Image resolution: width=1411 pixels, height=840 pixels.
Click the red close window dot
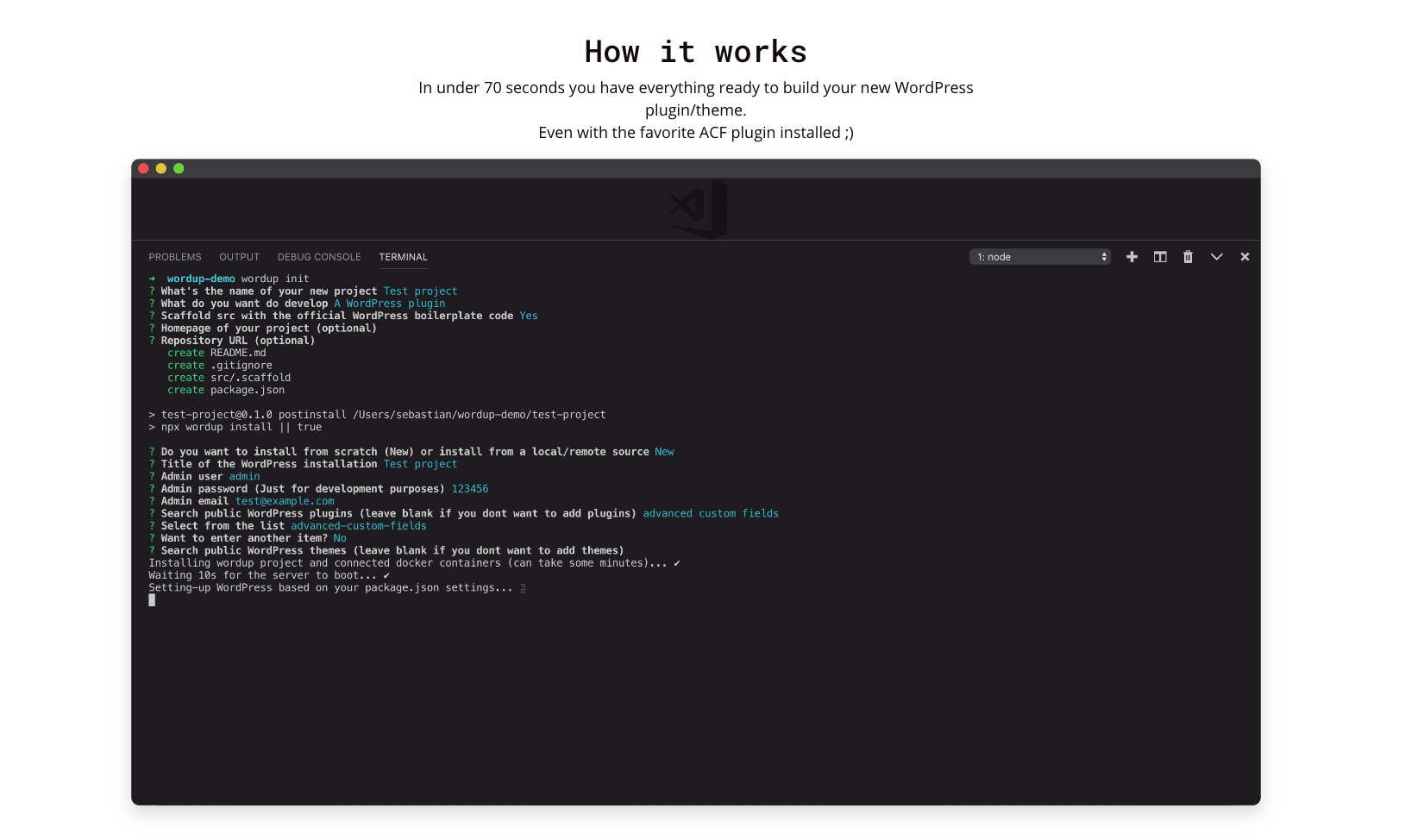(x=143, y=168)
